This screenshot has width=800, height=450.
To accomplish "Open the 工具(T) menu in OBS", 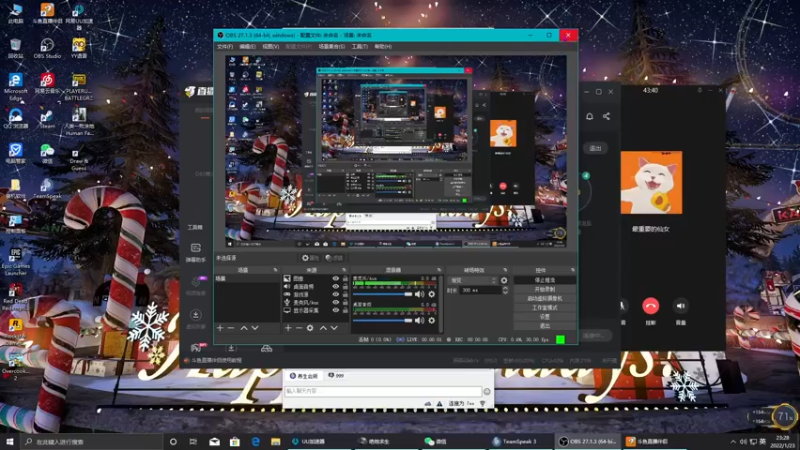I will pyautogui.click(x=360, y=46).
